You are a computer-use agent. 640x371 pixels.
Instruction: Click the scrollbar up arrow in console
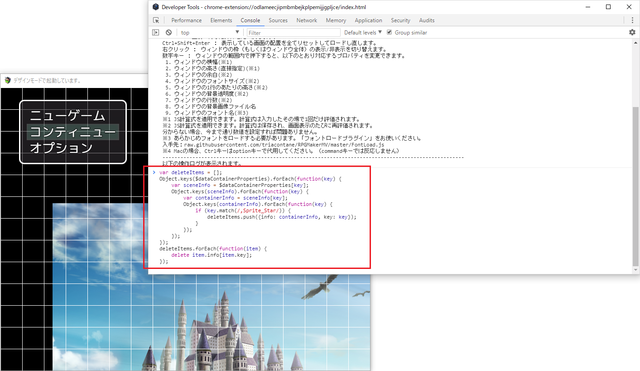click(635, 43)
